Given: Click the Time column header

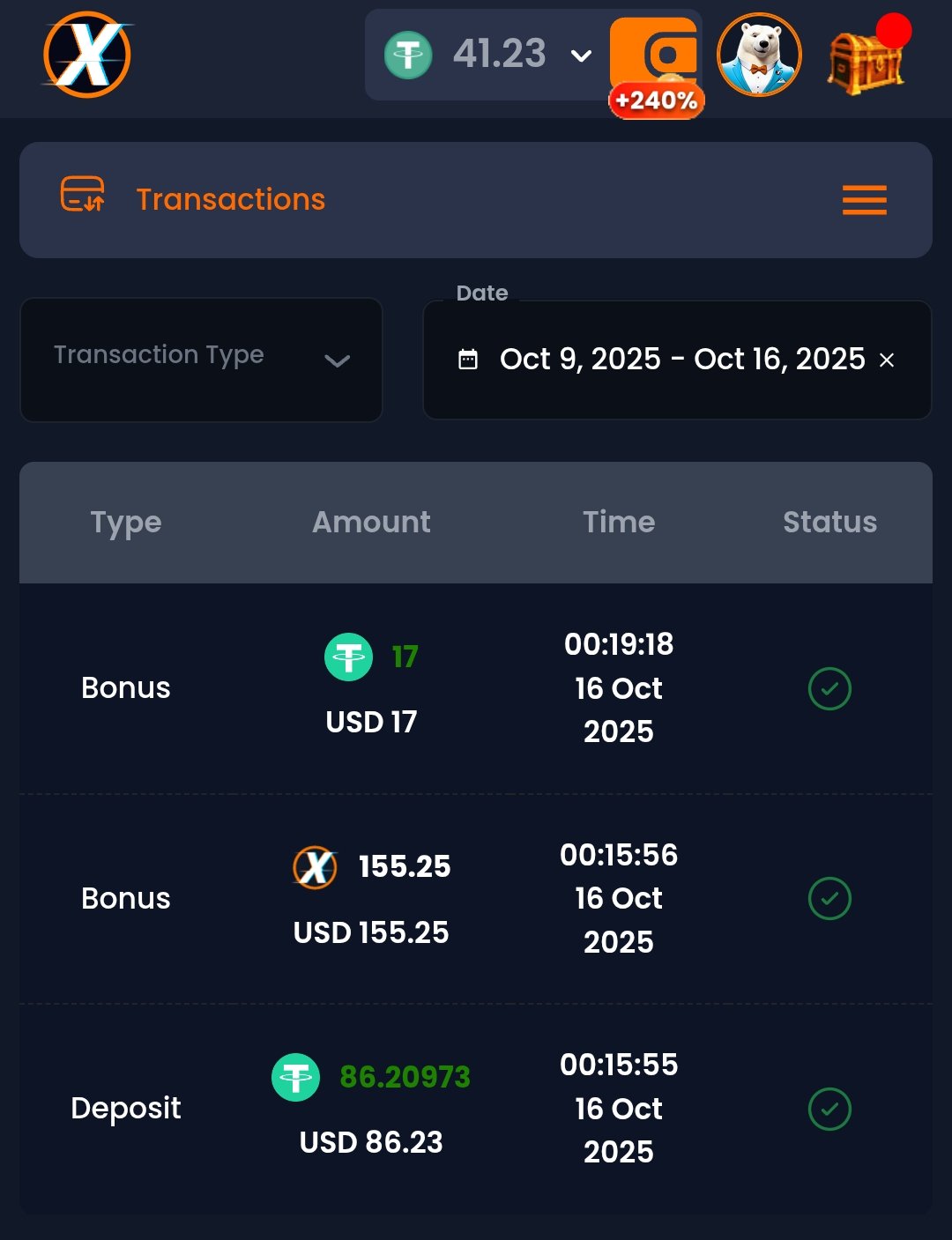Looking at the screenshot, I should click(619, 523).
